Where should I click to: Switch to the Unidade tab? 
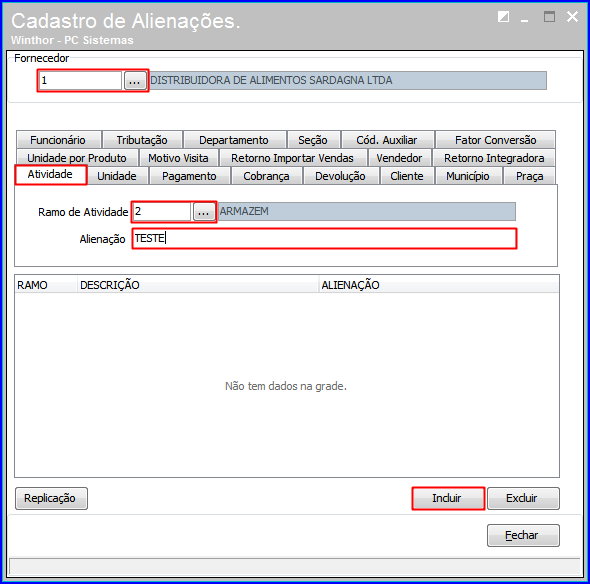point(117,176)
